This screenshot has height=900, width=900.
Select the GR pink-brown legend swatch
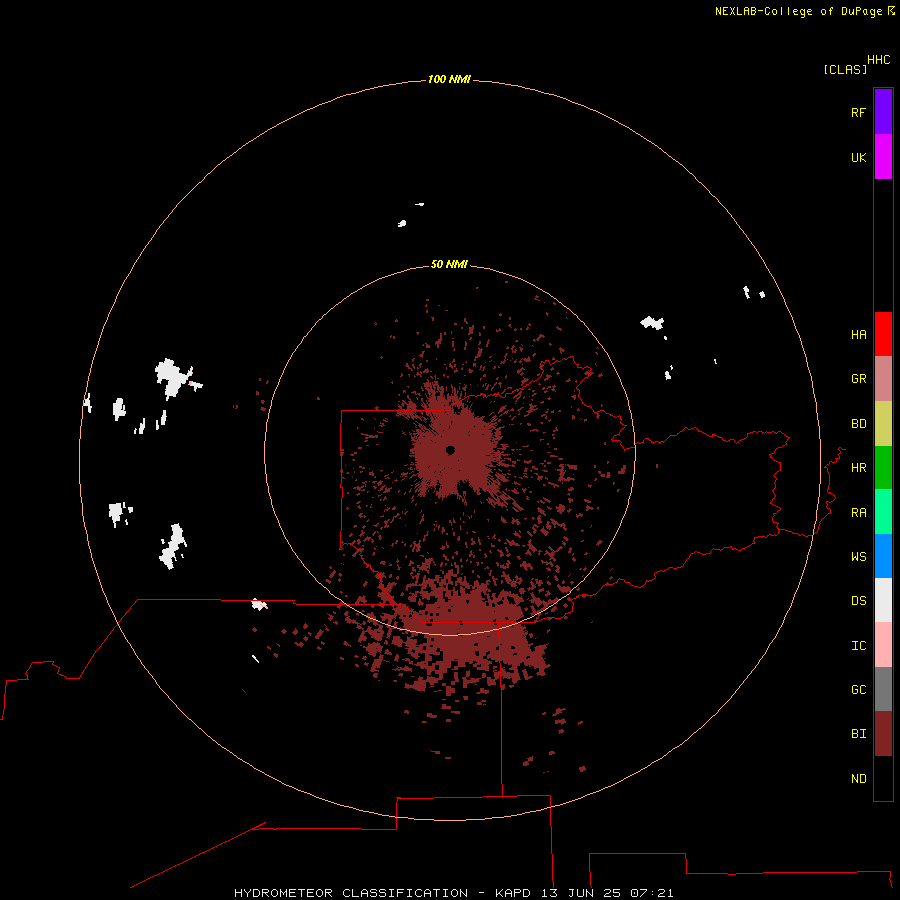pos(883,379)
